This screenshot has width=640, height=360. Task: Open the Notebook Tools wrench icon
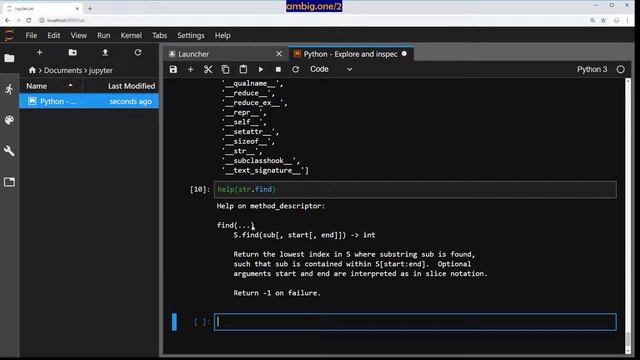9,151
